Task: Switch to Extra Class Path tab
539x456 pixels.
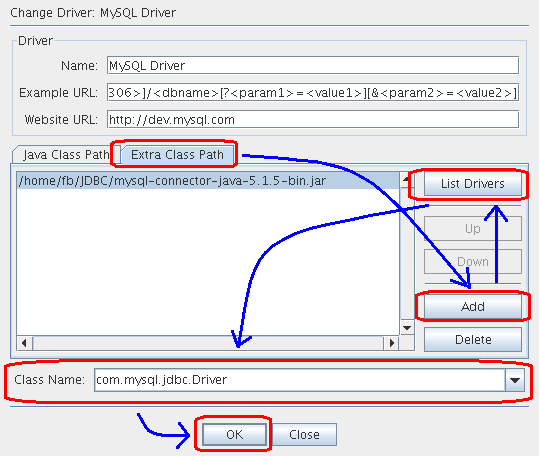Action: click(x=177, y=155)
